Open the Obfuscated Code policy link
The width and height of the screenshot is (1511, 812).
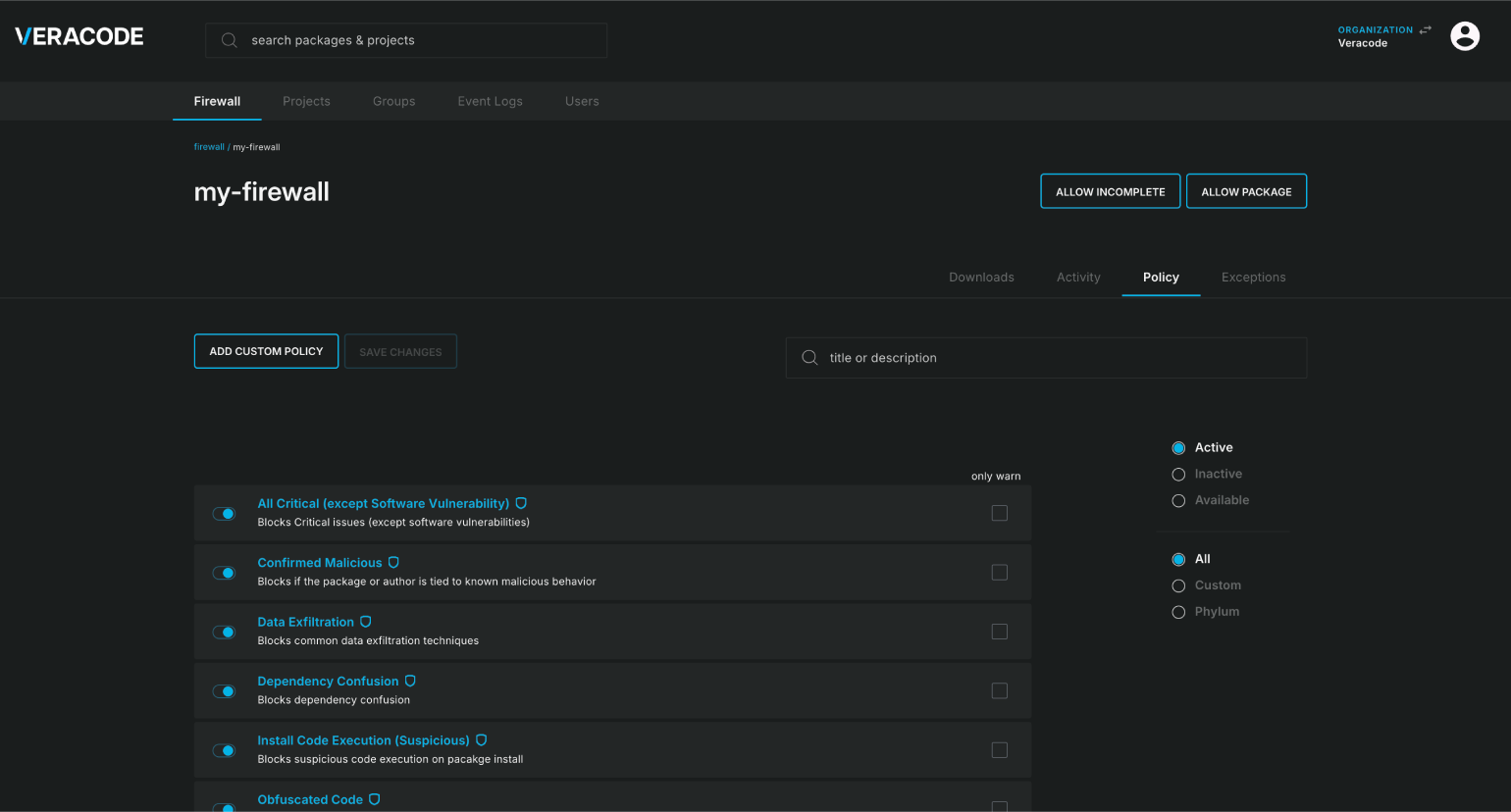(310, 799)
